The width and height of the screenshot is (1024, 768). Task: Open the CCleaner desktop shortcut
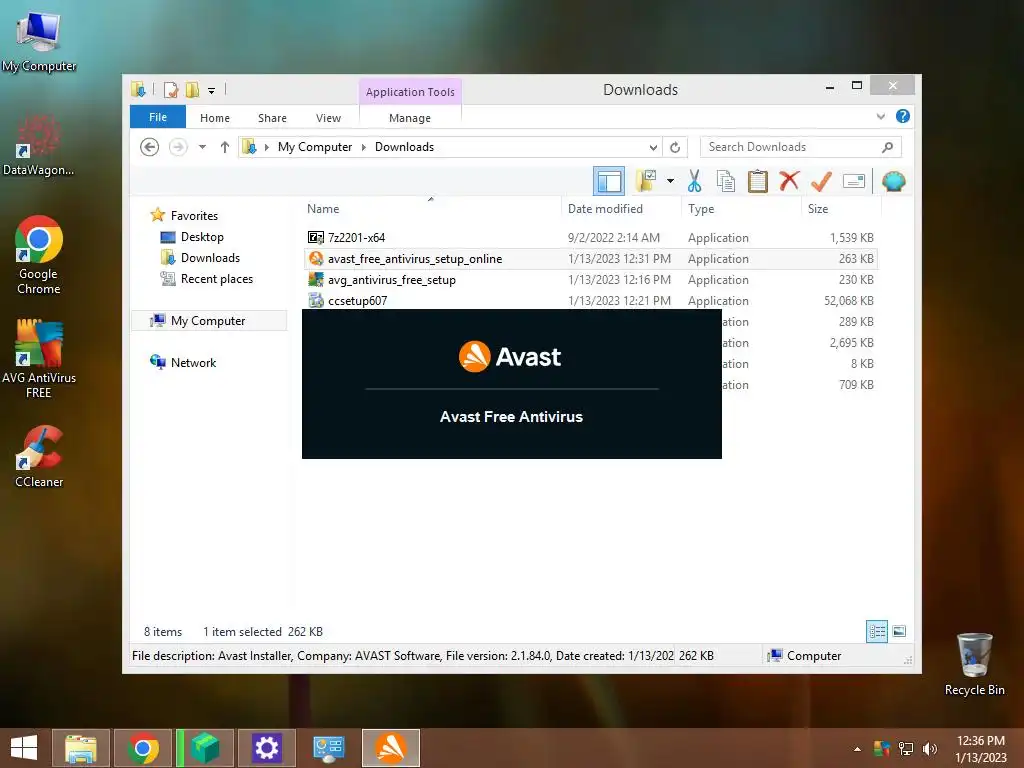(x=39, y=456)
